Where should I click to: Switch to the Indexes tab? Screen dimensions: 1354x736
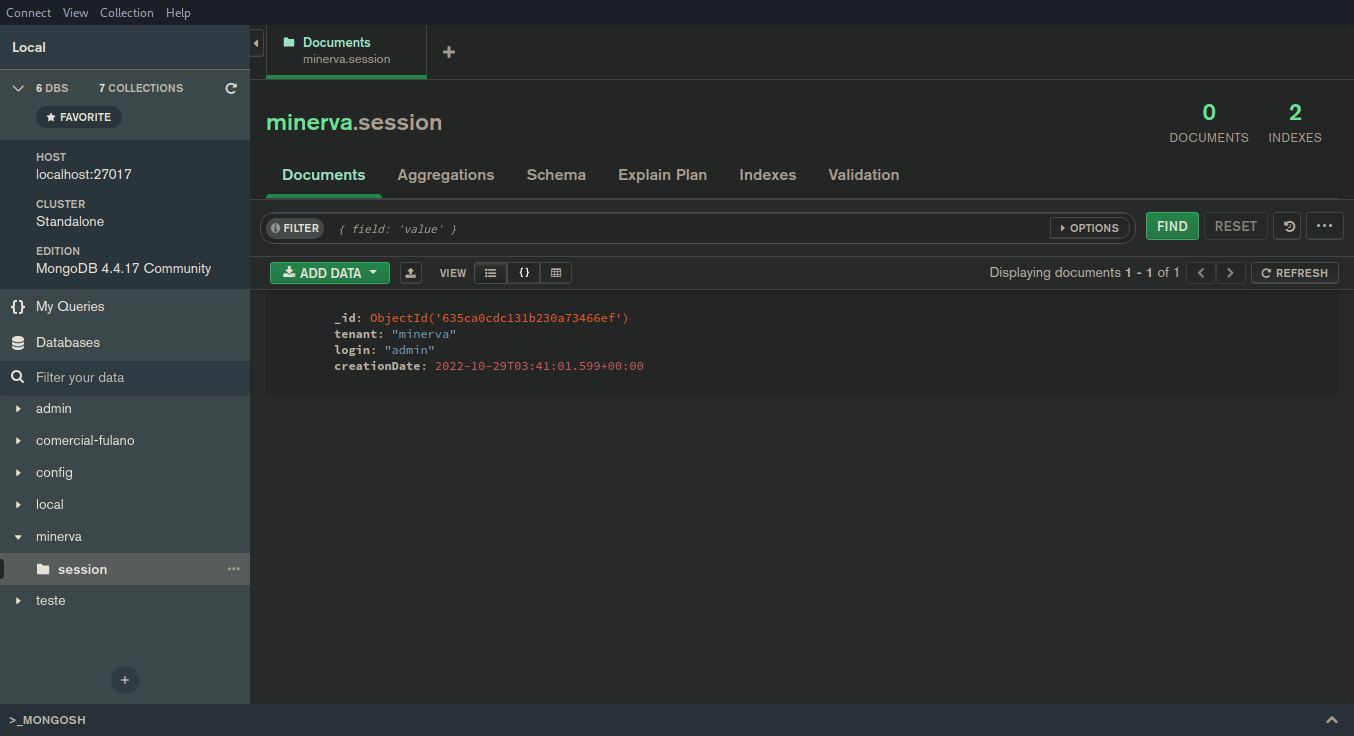tap(767, 175)
